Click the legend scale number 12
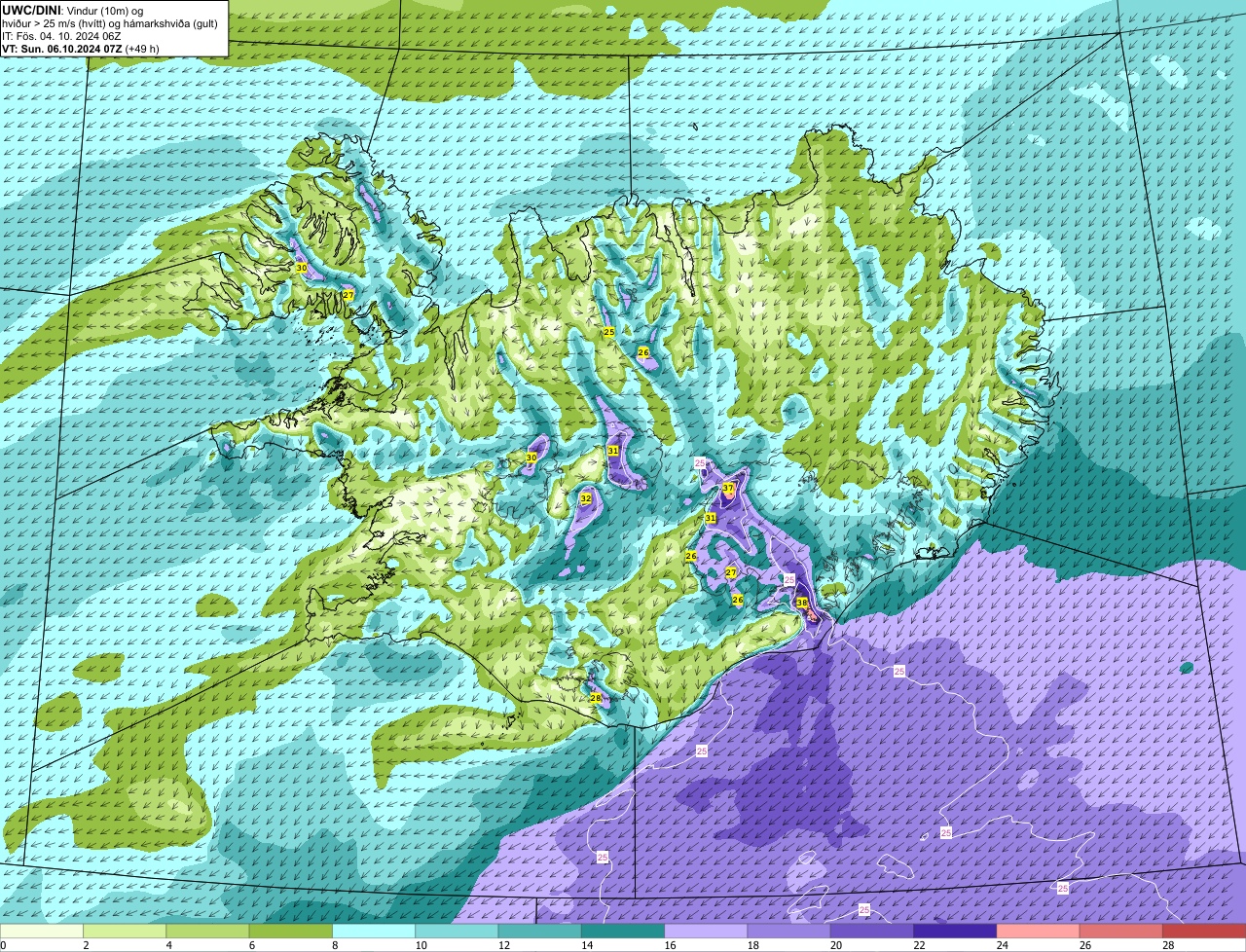 (502, 945)
